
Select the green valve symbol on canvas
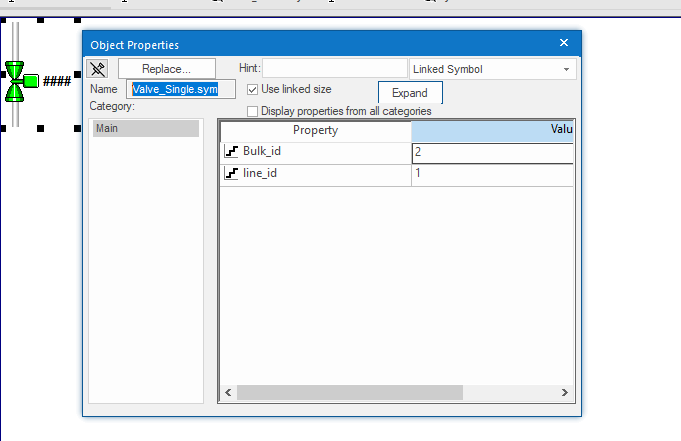click(x=17, y=81)
